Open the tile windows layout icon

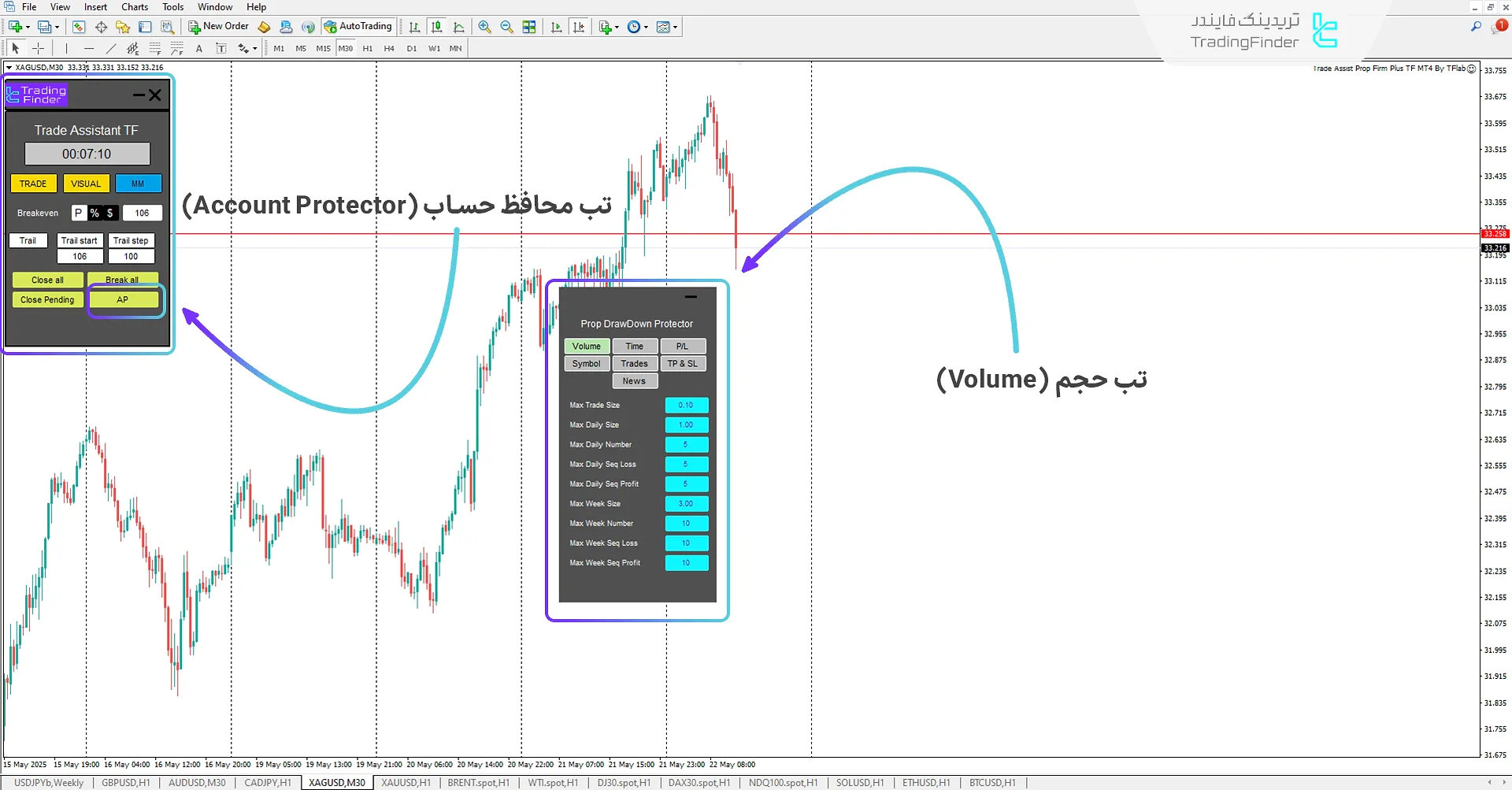[x=529, y=27]
